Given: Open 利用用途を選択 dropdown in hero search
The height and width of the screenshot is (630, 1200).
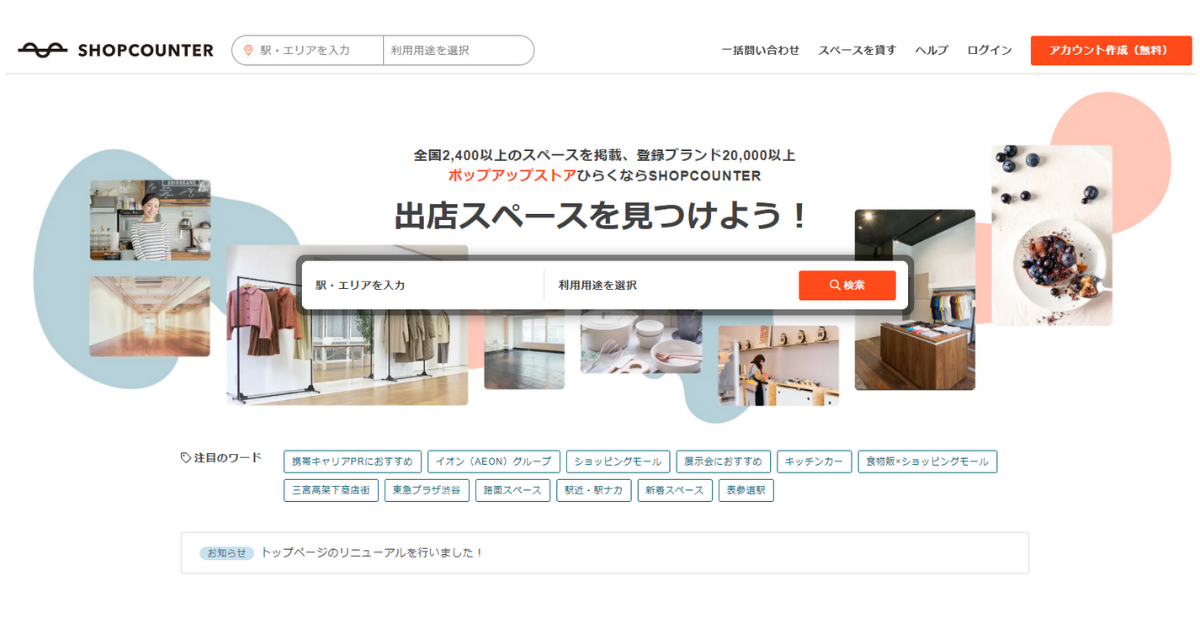Looking at the screenshot, I should tap(670, 285).
